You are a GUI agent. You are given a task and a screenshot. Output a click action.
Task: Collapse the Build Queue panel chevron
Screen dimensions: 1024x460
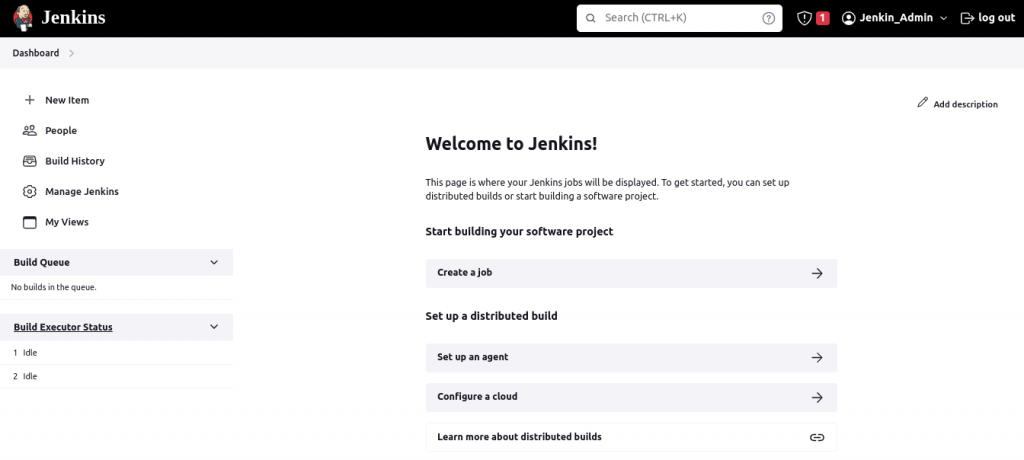(214, 262)
